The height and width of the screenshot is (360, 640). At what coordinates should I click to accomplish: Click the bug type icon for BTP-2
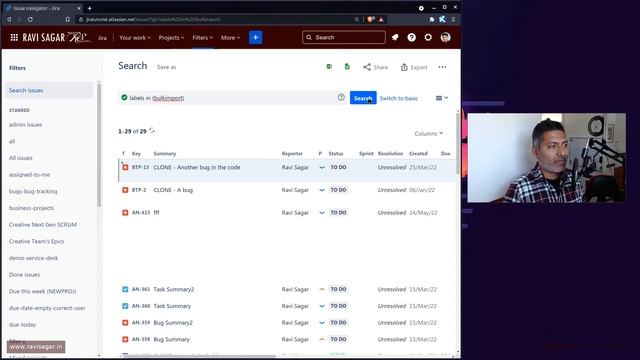[125, 190]
